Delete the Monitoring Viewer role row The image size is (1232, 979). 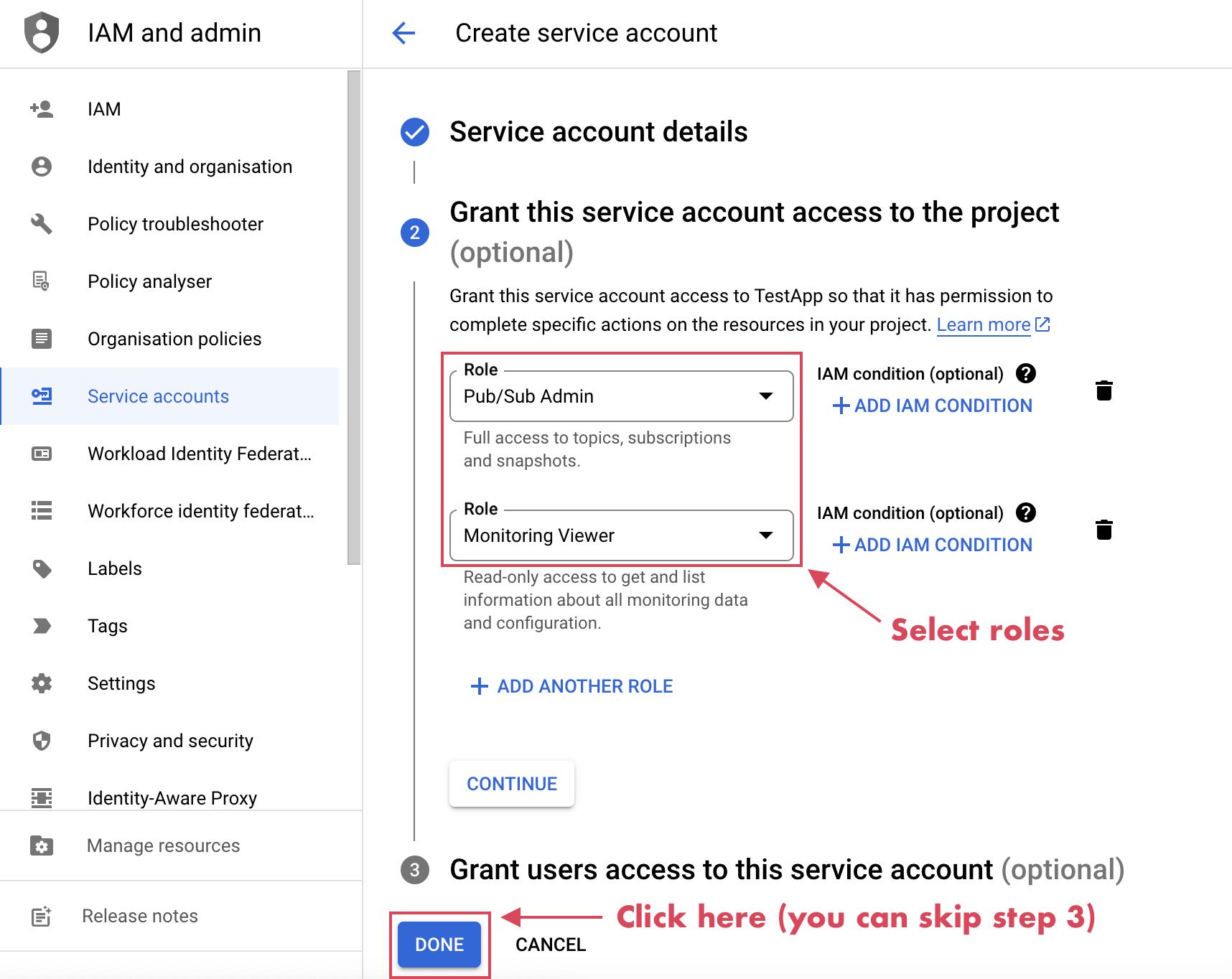1103,530
